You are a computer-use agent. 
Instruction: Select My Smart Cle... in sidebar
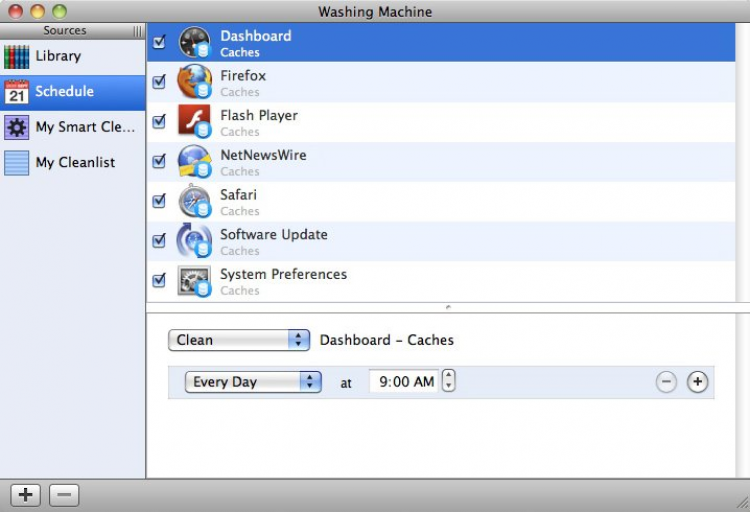(73, 127)
